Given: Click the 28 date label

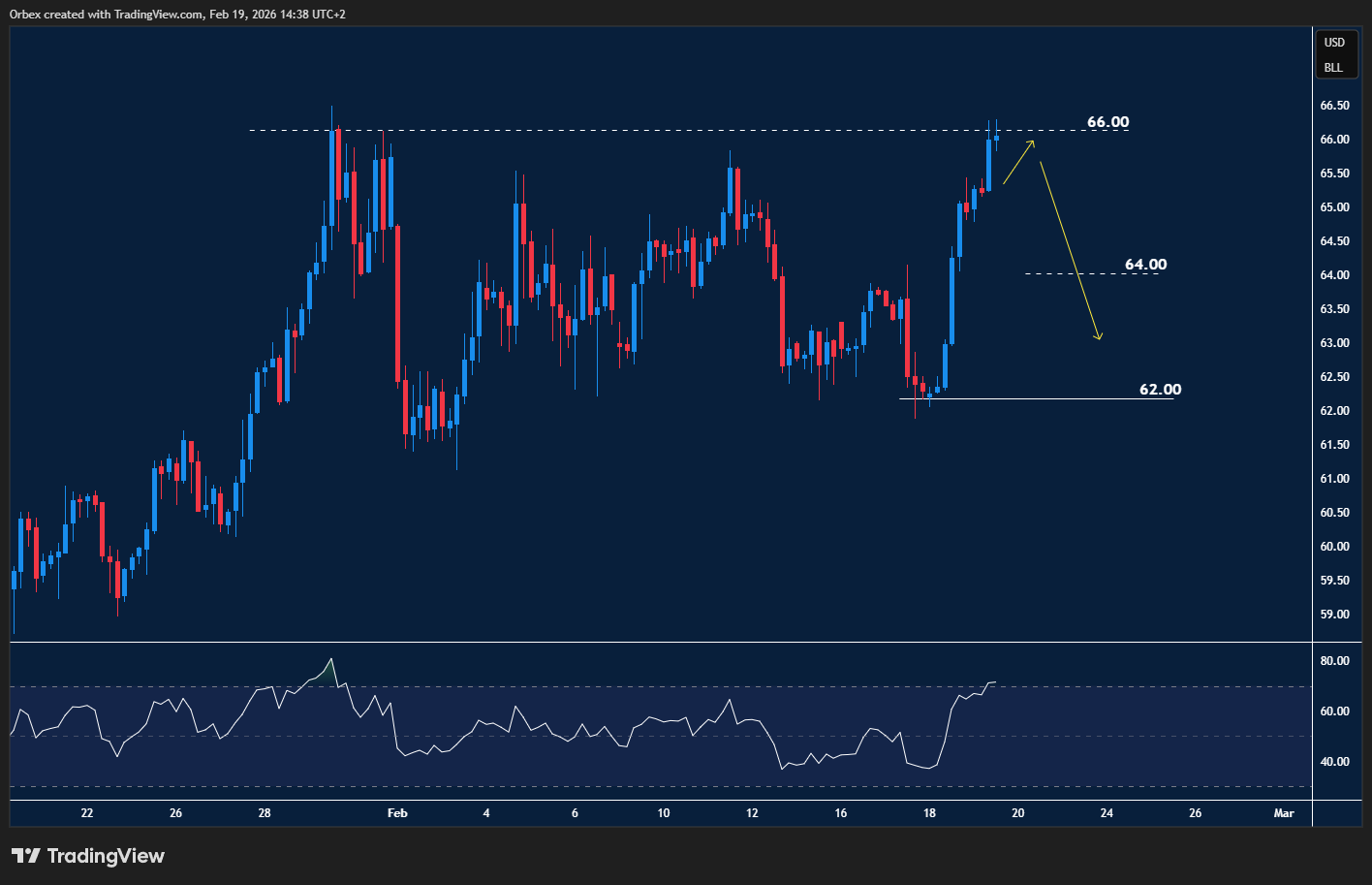Looking at the screenshot, I should point(265,813).
